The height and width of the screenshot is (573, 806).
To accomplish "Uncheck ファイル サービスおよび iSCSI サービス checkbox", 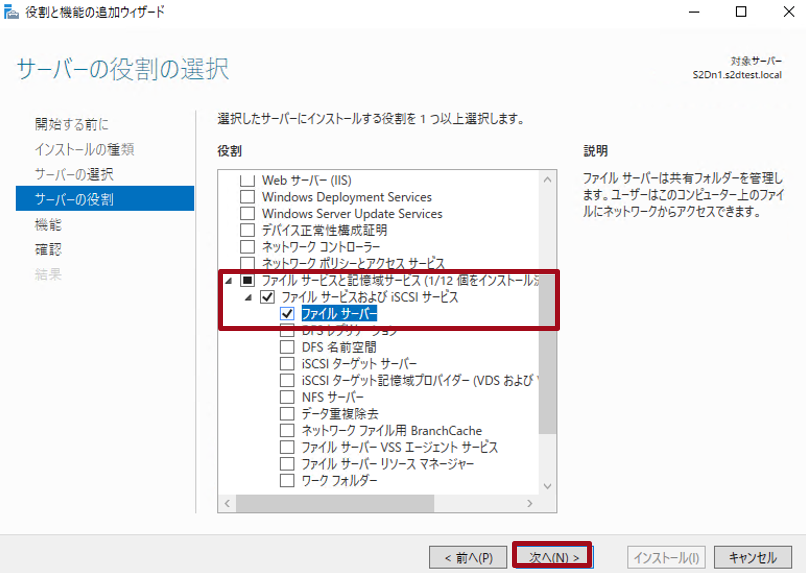I will pyautogui.click(x=267, y=297).
